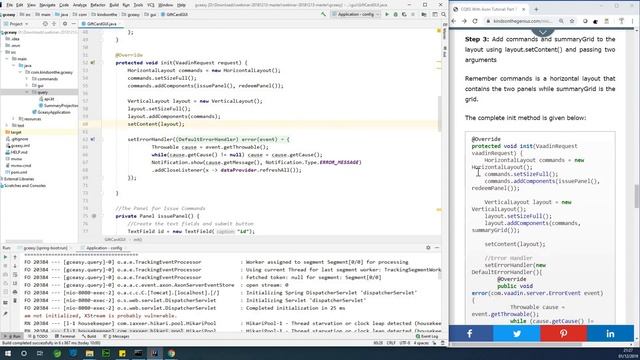
Task: Bookmark the page with the star icon
Action: [572, 21]
